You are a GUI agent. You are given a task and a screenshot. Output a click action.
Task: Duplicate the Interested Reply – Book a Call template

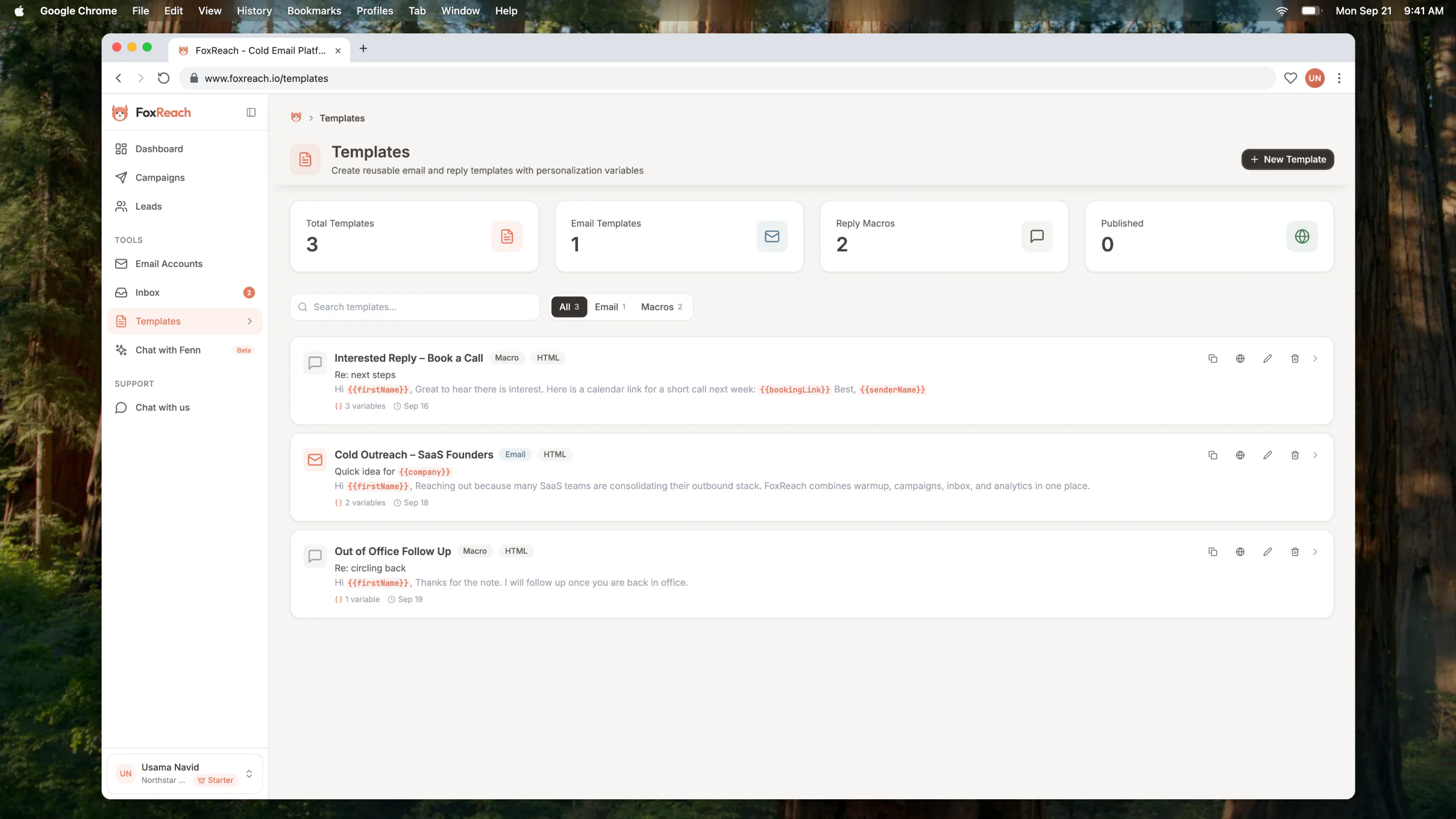point(1212,359)
